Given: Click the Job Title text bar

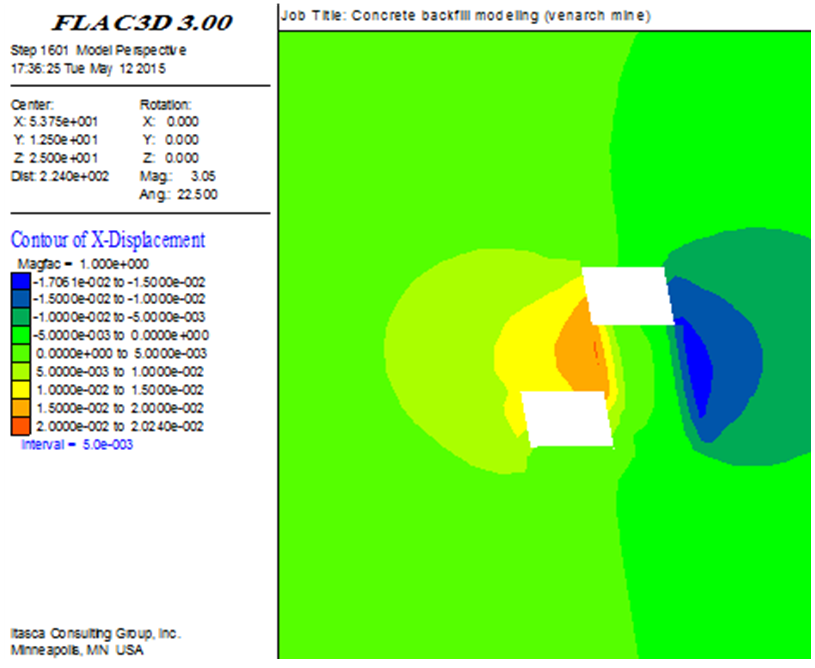Looking at the screenshot, I should [466, 16].
